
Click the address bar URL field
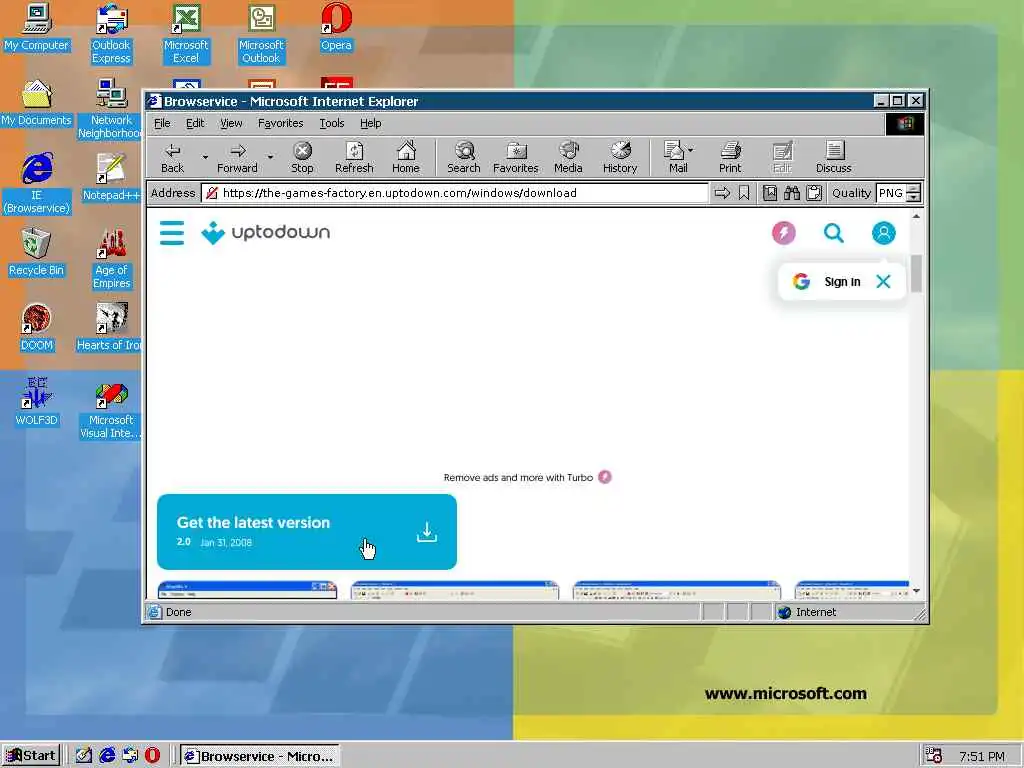pyautogui.click(x=455, y=193)
